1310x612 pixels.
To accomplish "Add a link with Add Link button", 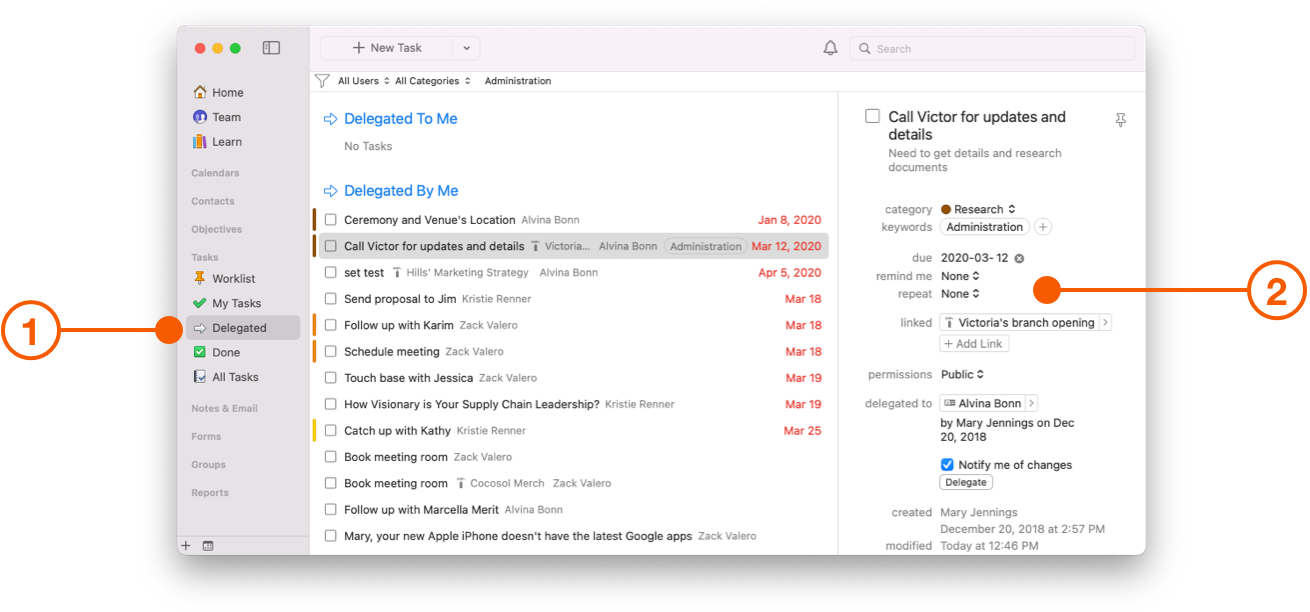I will [973, 343].
